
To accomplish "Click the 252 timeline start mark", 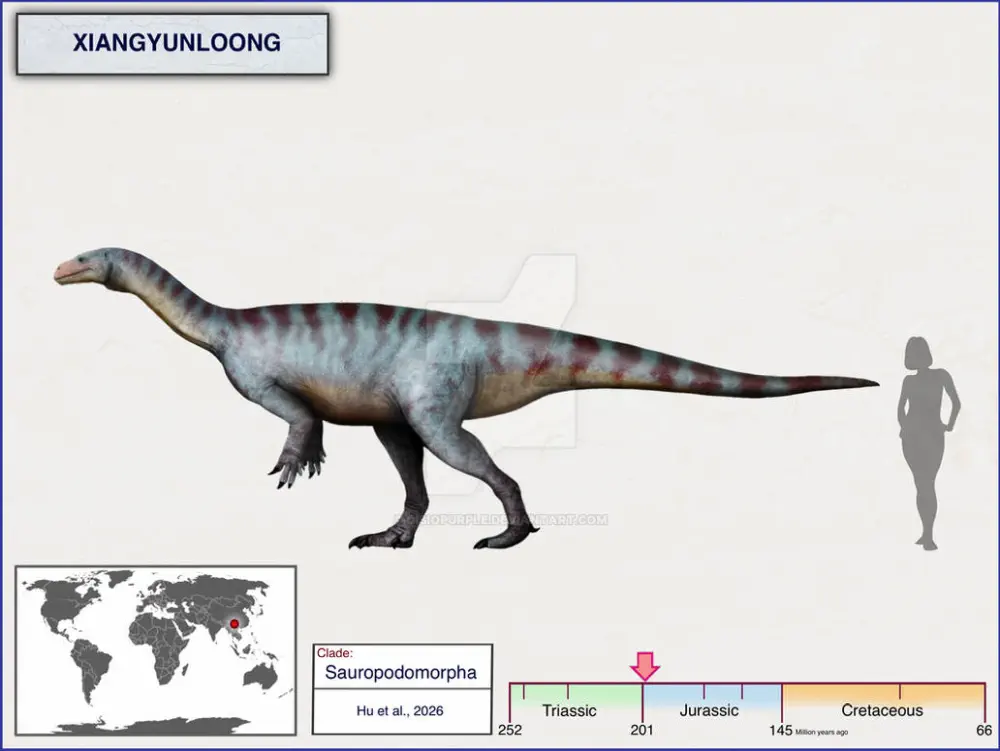I will click(510, 731).
